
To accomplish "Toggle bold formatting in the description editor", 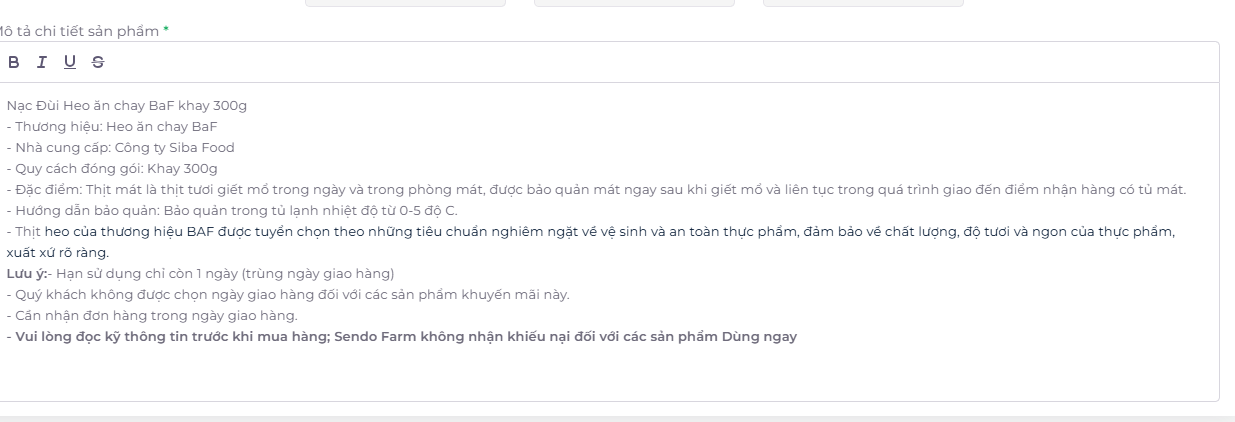I will (x=14, y=62).
